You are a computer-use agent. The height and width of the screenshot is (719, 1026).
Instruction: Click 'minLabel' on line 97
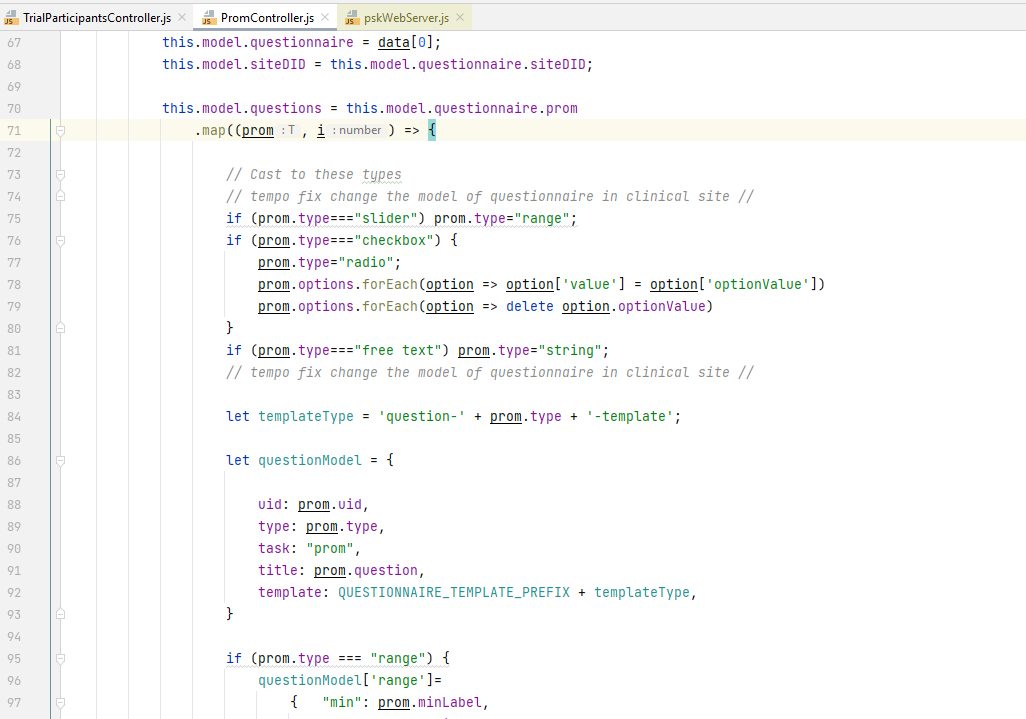(450, 703)
